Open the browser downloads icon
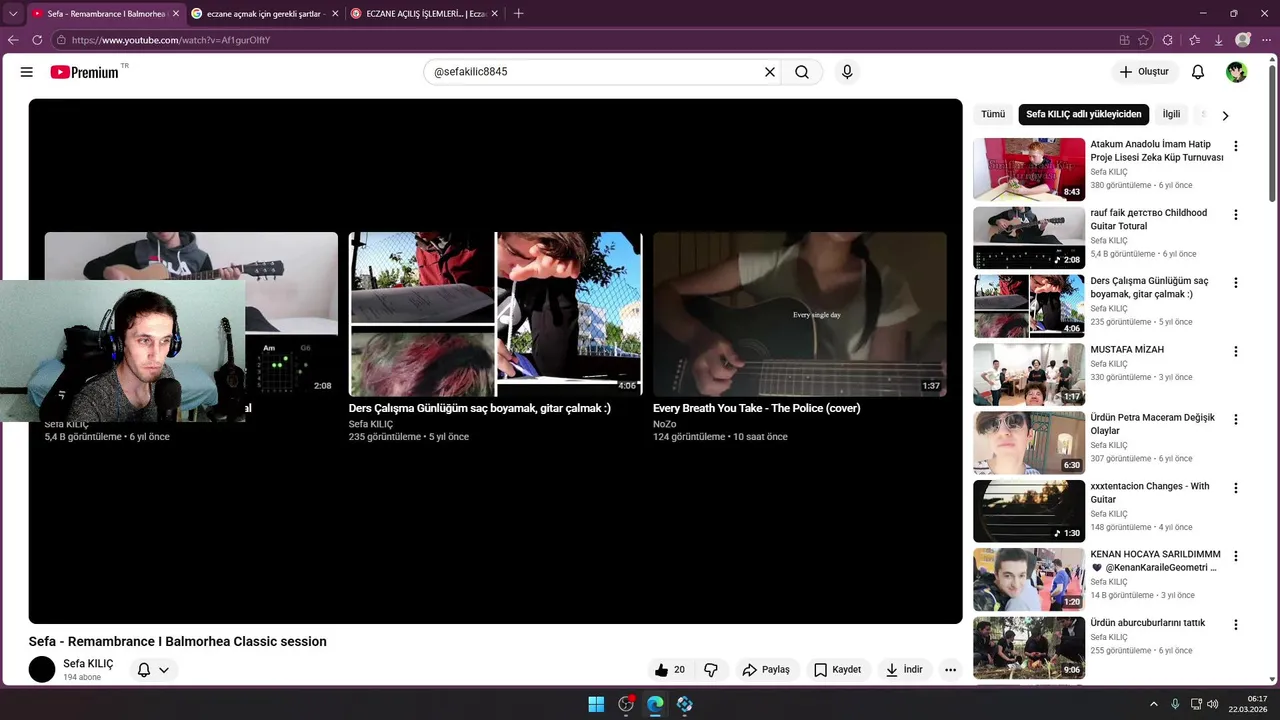1280x720 pixels. pos(1218,40)
